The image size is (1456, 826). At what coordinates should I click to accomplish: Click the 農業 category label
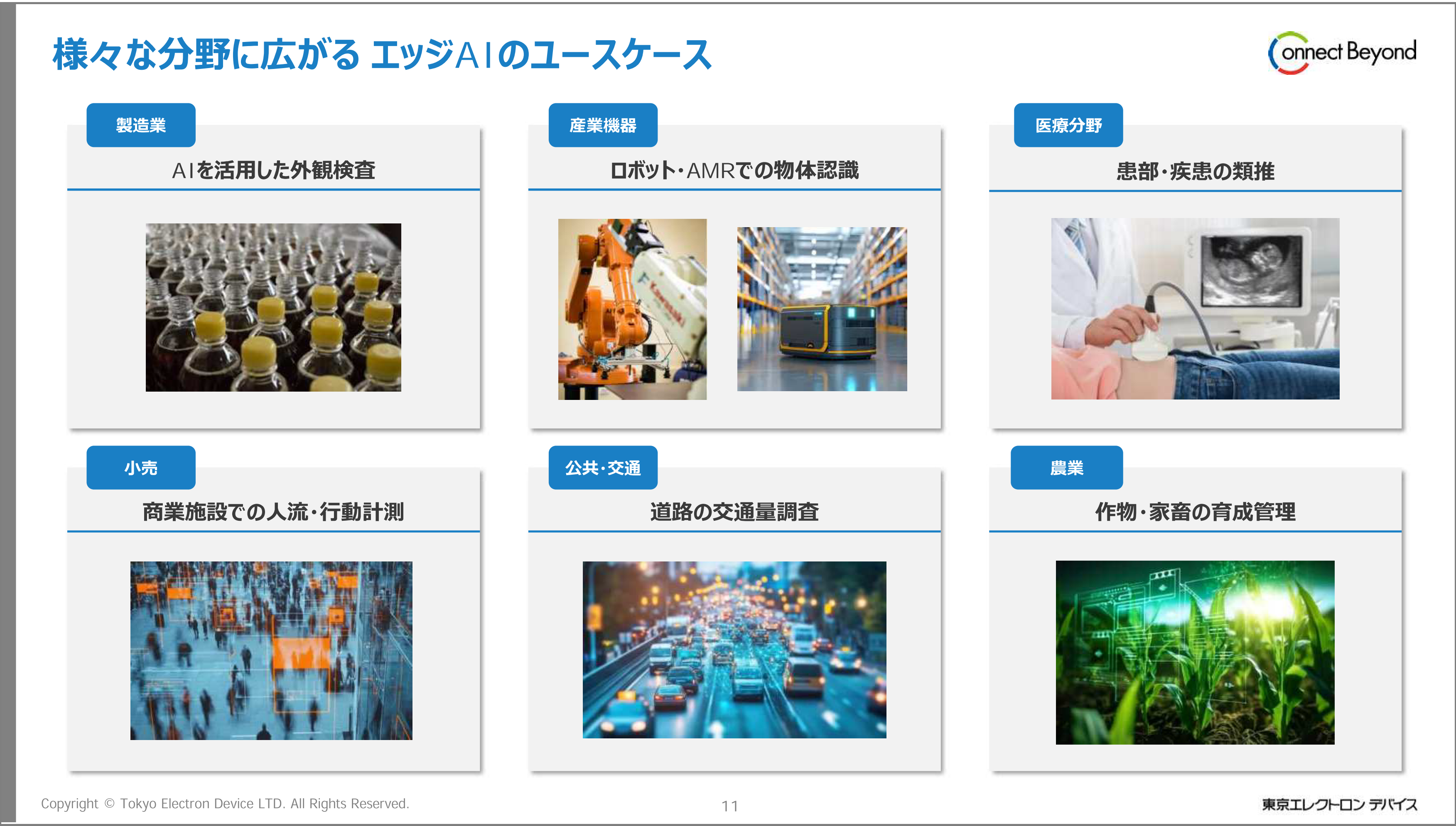tap(1066, 468)
